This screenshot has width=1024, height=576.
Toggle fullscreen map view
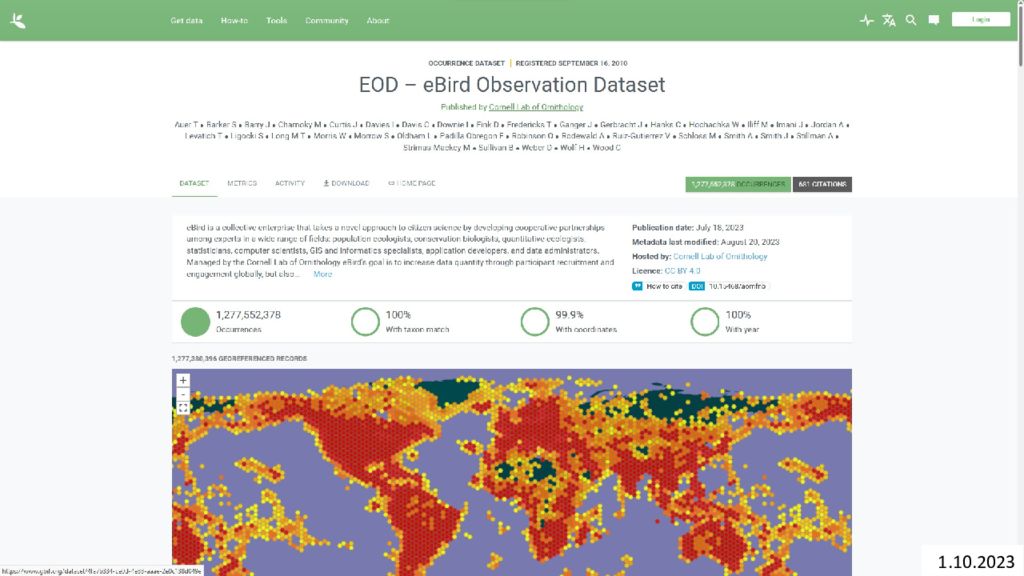coord(183,408)
